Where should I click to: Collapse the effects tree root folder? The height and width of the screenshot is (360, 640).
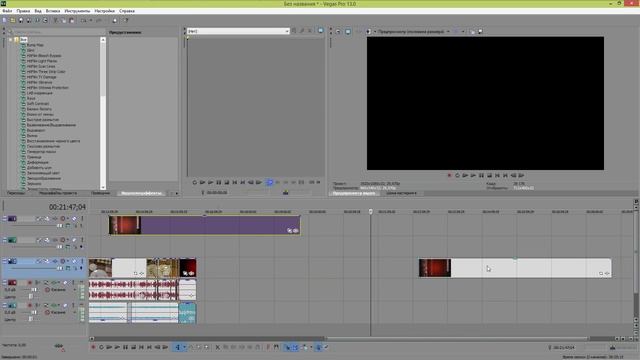pyautogui.click(x=11, y=40)
